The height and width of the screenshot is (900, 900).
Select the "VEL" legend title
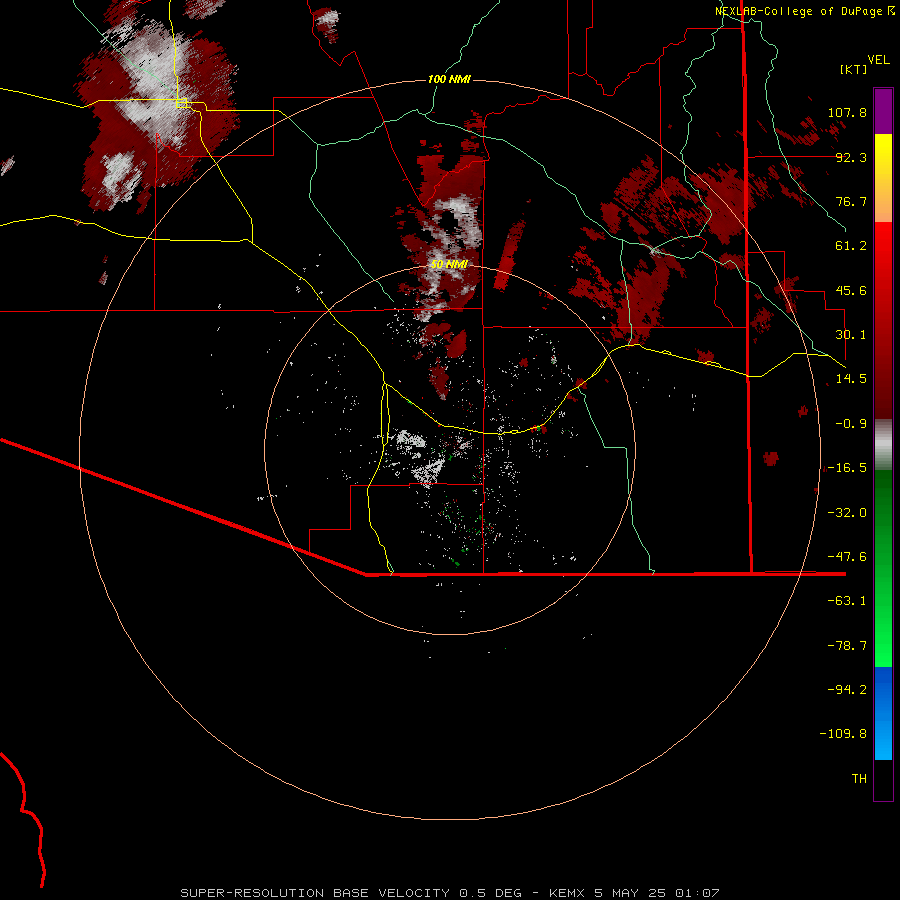pos(878,60)
